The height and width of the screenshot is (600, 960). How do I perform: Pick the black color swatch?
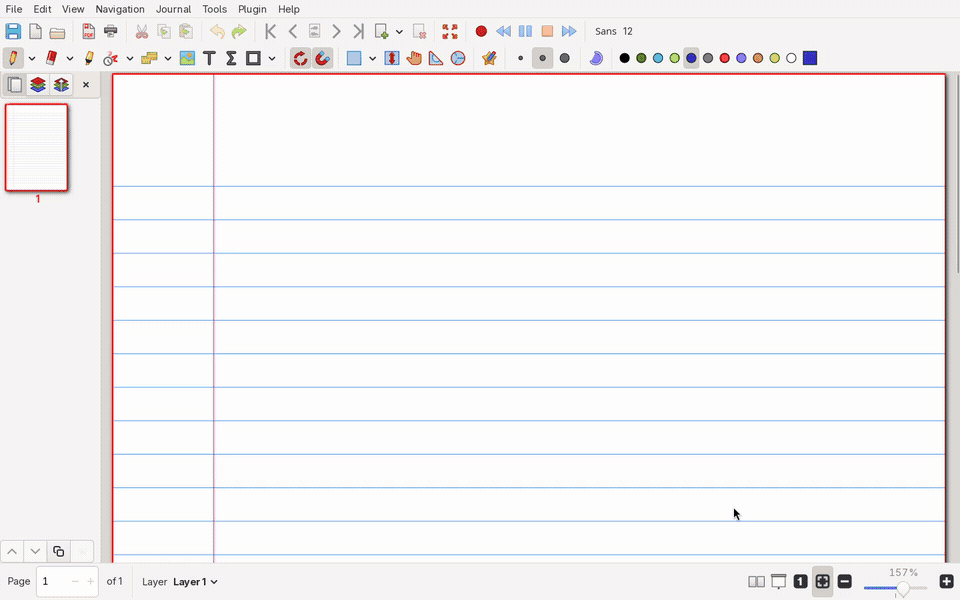624,58
